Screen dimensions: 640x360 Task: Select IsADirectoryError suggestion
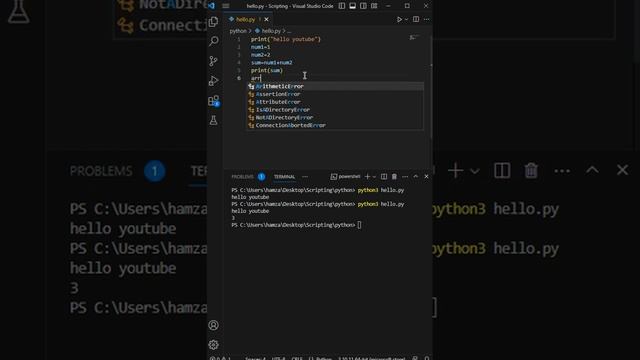[336, 109]
